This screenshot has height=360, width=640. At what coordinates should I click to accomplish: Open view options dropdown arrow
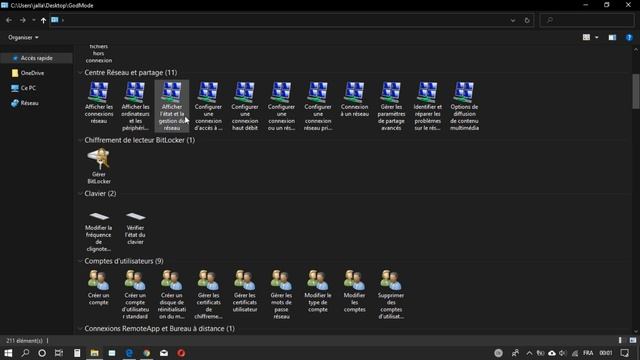(597, 38)
